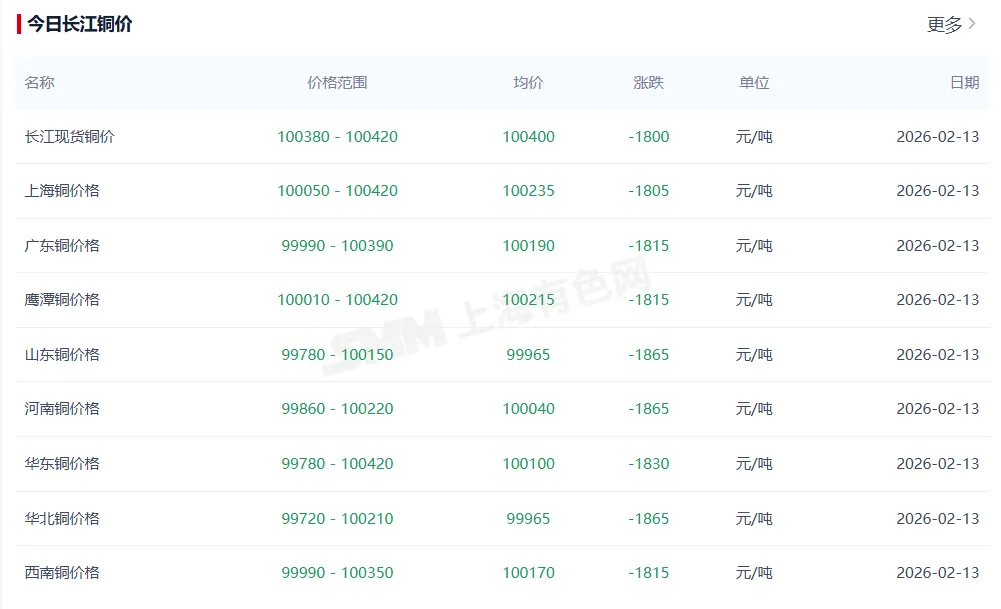Open 上海铜价格 row name
This screenshot has height=609, width=1001.
[x=62, y=191]
